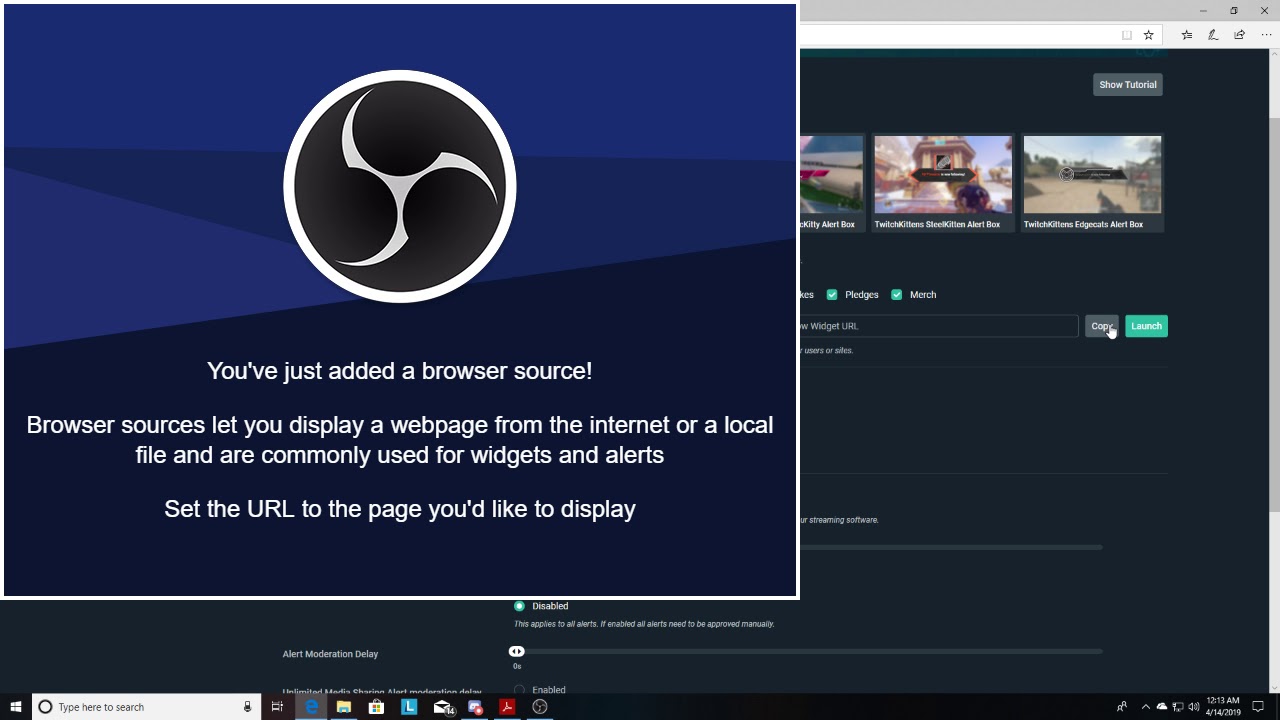This screenshot has height=720, width=1280.
Task: Click the horizontal bar under the streaming software note
Action: coord(951,547)
